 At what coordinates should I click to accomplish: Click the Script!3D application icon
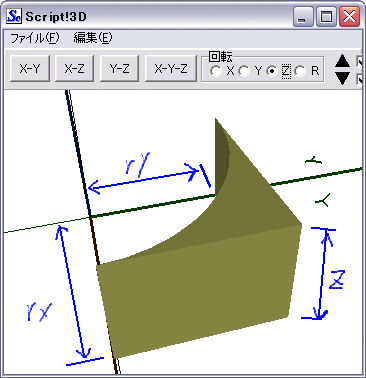point(14,16)
